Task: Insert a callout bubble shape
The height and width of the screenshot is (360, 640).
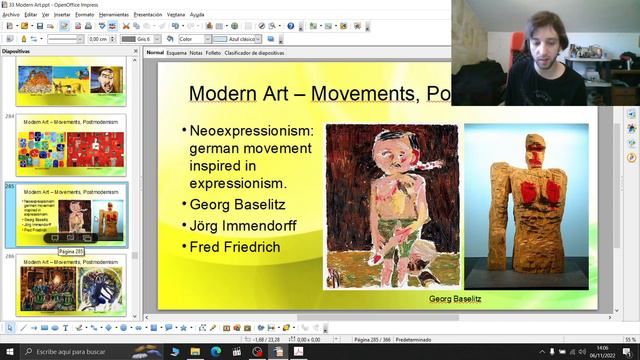Action: click(168, 328)
